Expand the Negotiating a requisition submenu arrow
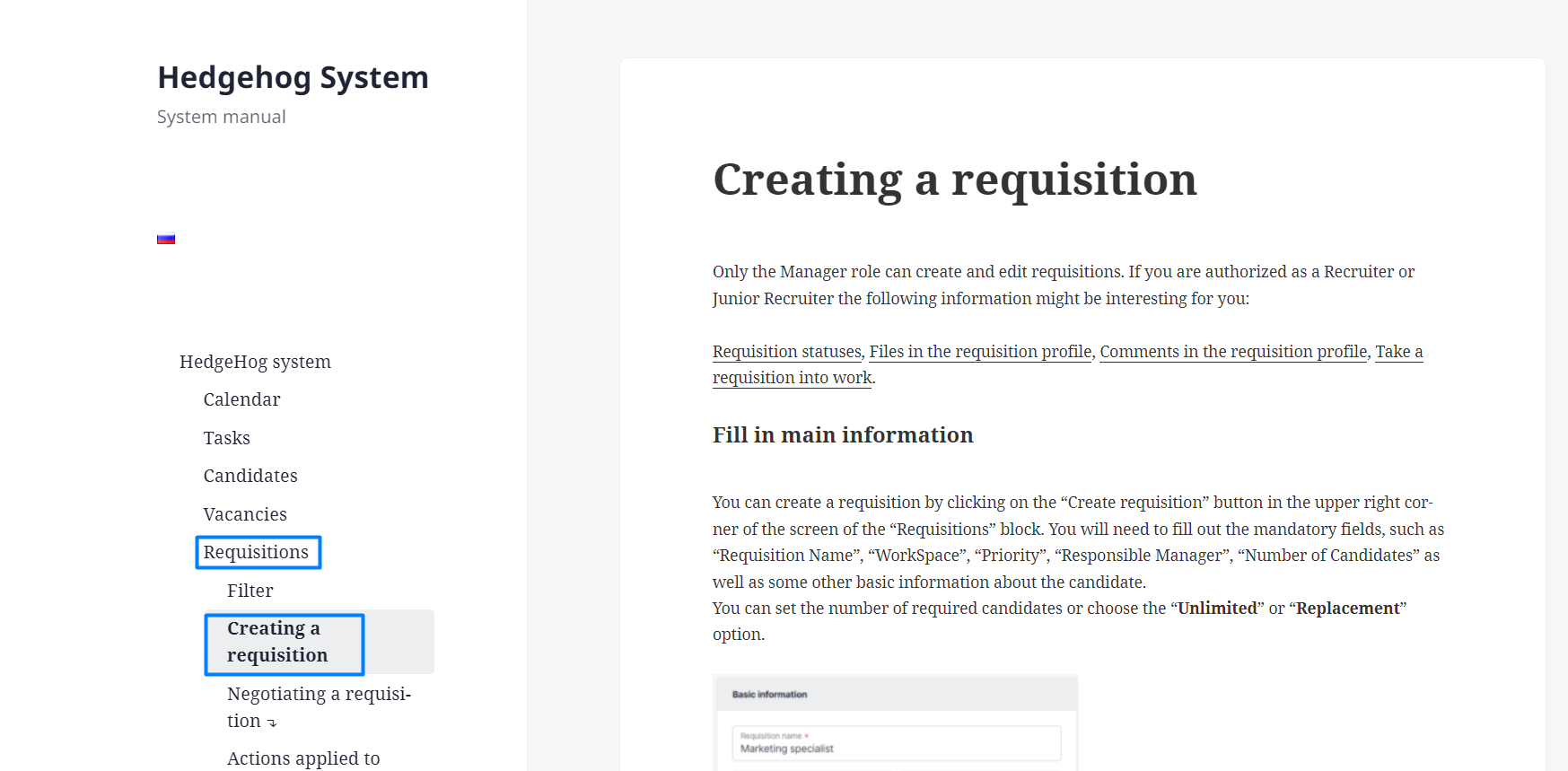Viewport: 1568px width, 771px height. pyautogui.click(x=272, y=723)
